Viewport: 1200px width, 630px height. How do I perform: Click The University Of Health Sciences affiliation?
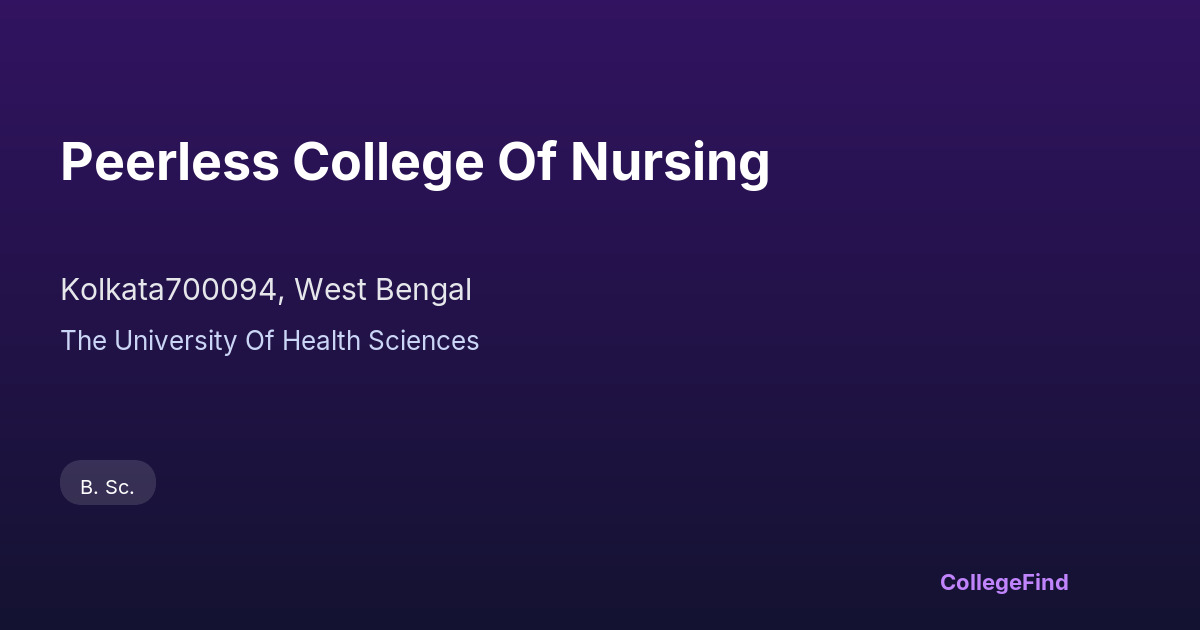[x=270, y=341]
